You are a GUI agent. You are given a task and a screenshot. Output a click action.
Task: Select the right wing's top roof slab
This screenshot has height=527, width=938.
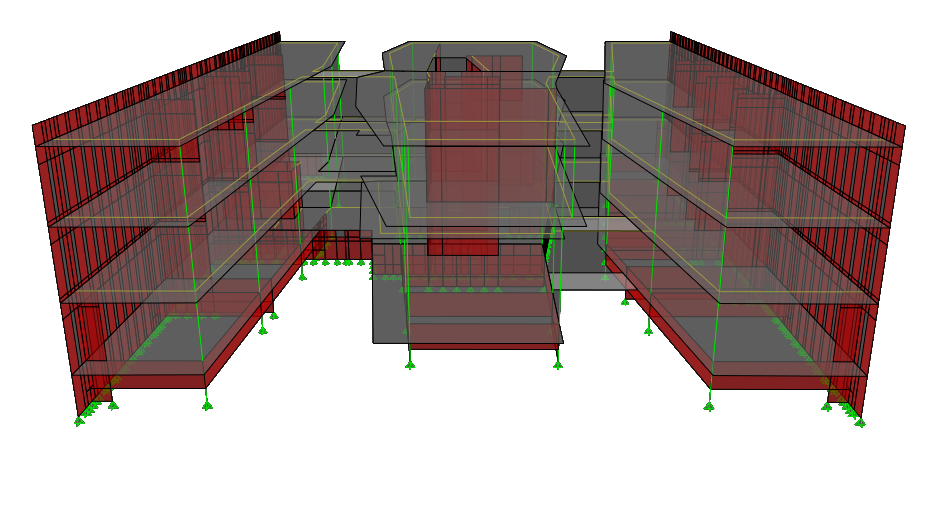740,110
